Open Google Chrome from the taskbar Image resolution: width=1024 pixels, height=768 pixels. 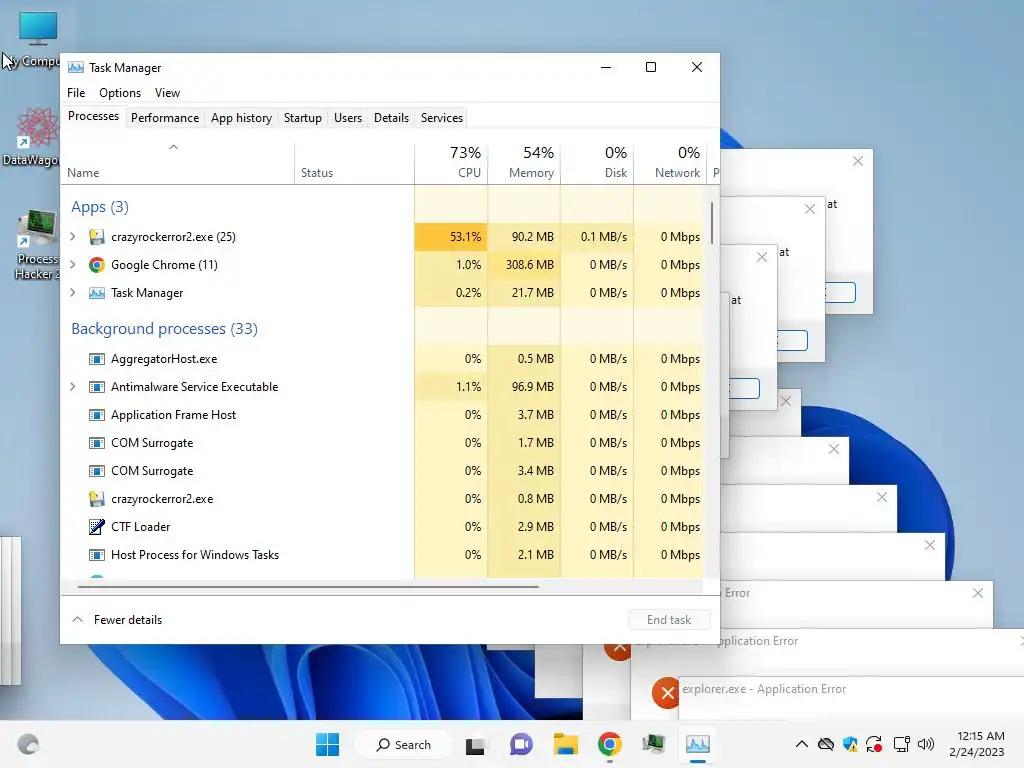[x=609, y=744]
